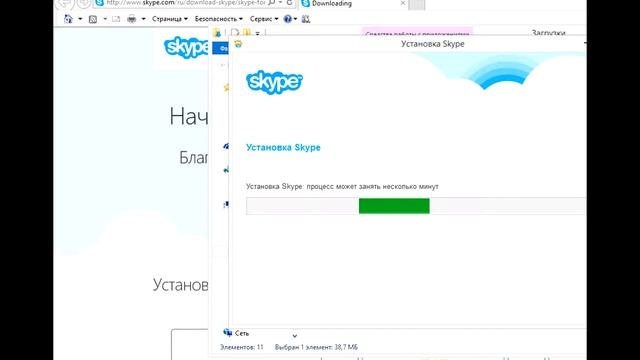Click the Favorites star in Explorer sidebar
640x360 pixels.
pos(226,87)
